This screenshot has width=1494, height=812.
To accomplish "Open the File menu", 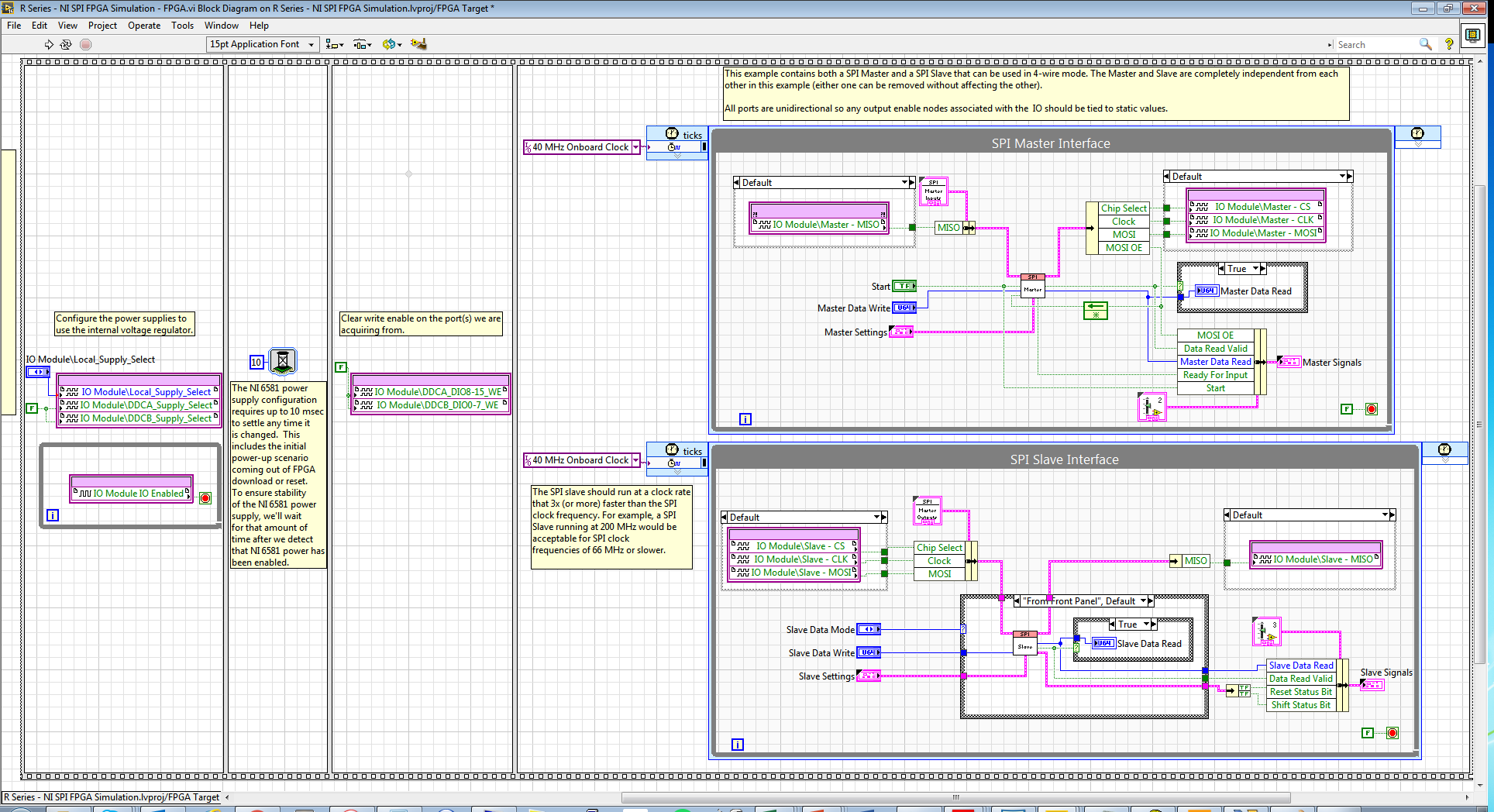I will tap(14, 26).
